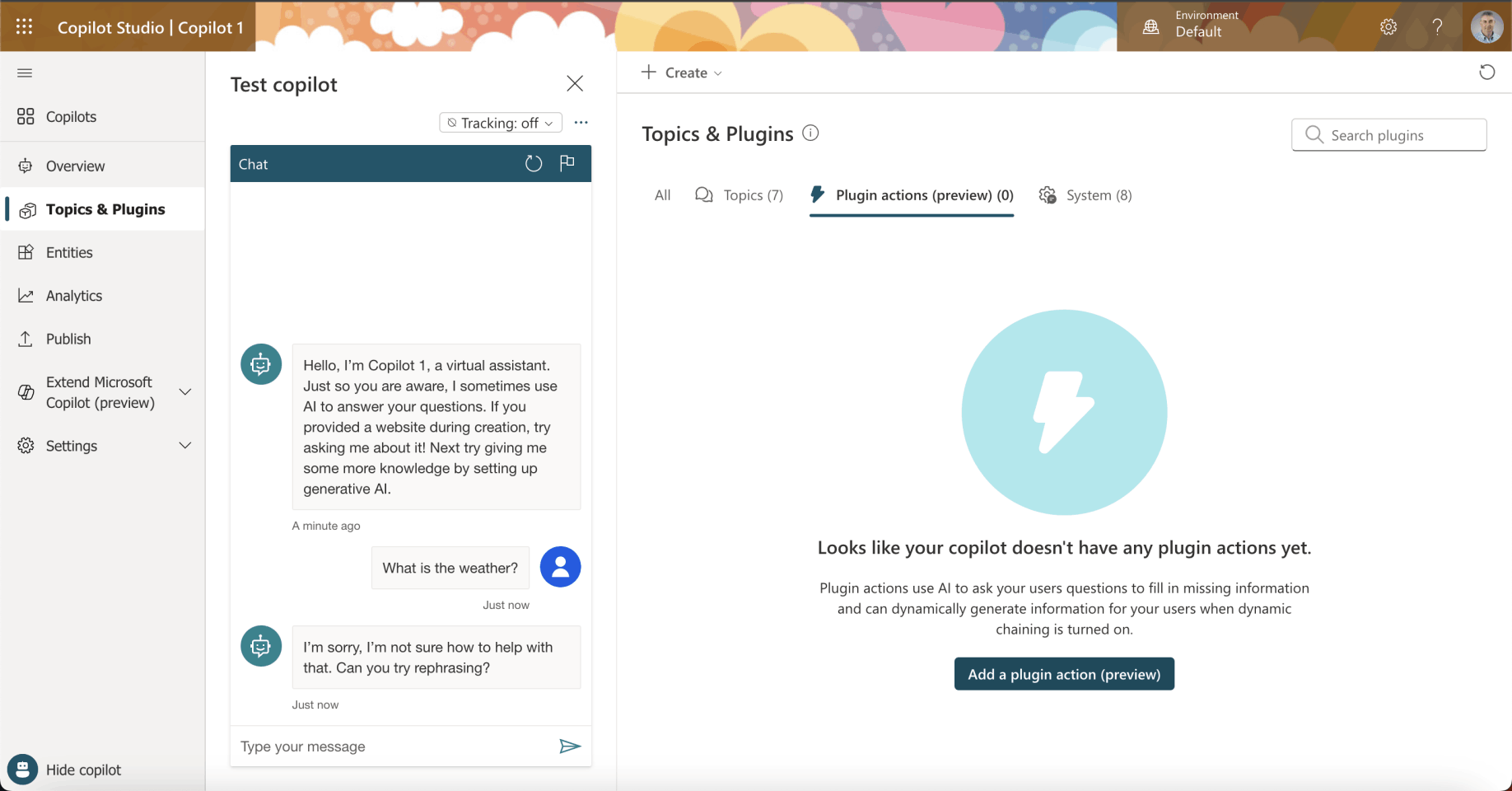
Task: Click the "I'm sorry" bot reply
Action: tap(436, 658)
